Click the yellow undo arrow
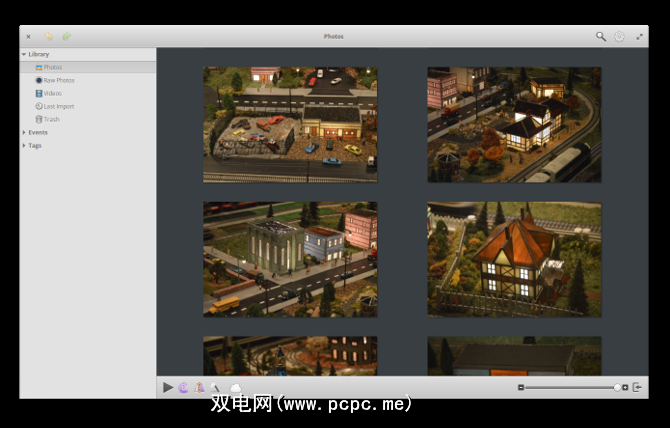 click(49, 36)
